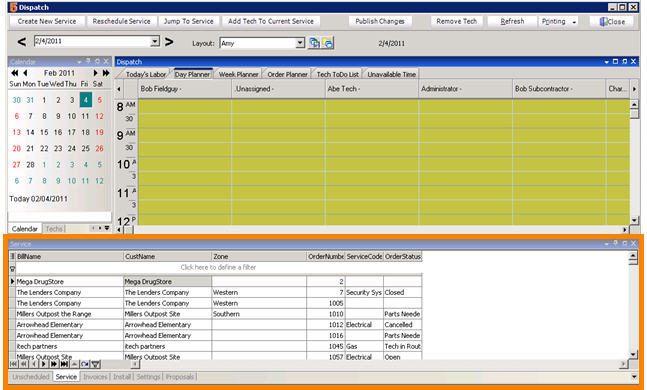Select the 'Millers Outpost the Range' cell
The image size is (647, 390).
pyautogui.click(x=69, y=314)
